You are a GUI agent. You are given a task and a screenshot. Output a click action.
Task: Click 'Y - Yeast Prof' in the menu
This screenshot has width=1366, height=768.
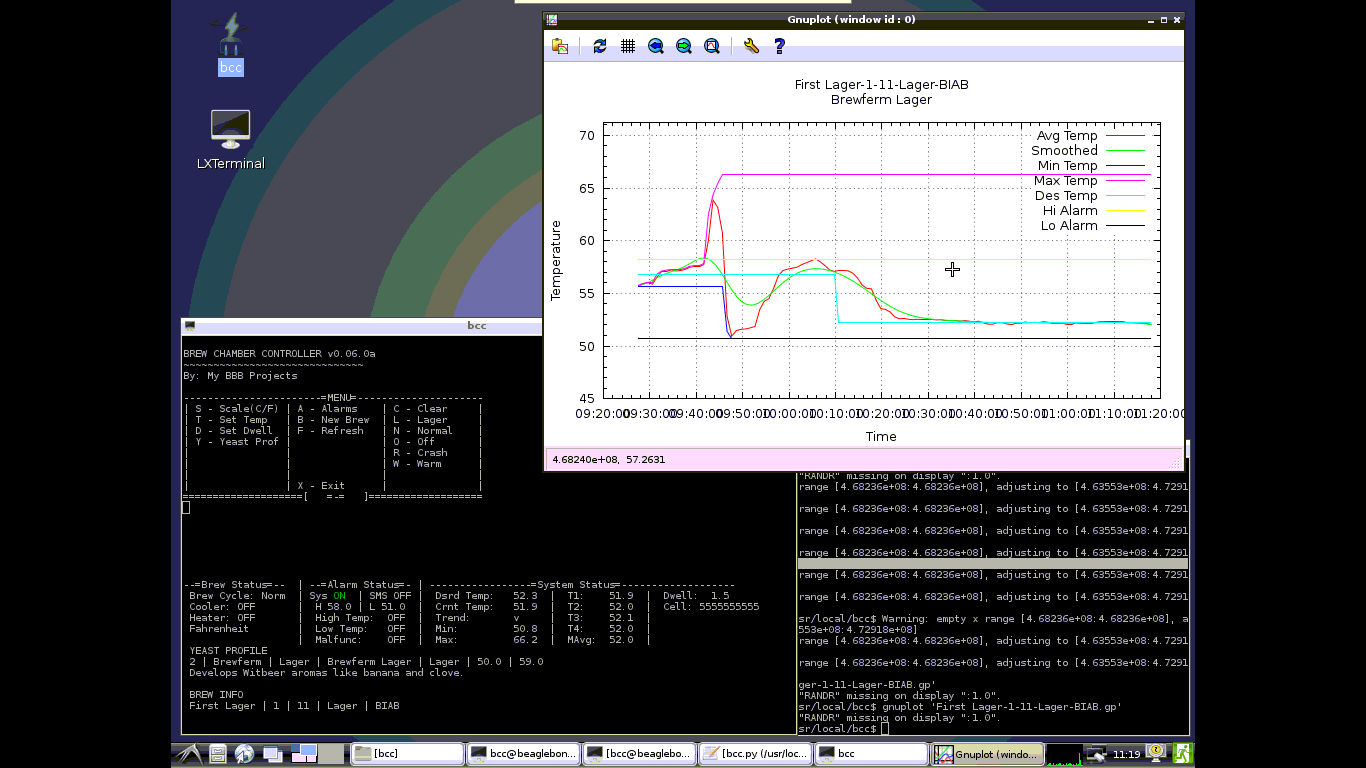tap(237, 442)
